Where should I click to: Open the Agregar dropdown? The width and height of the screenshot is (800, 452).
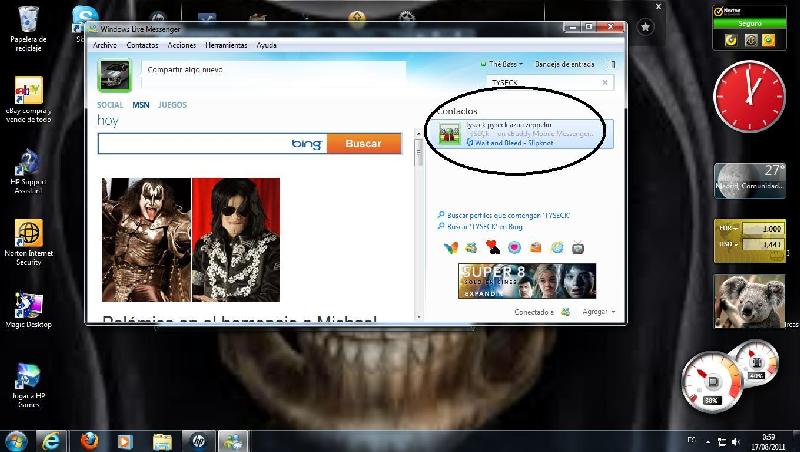(598, 312)
